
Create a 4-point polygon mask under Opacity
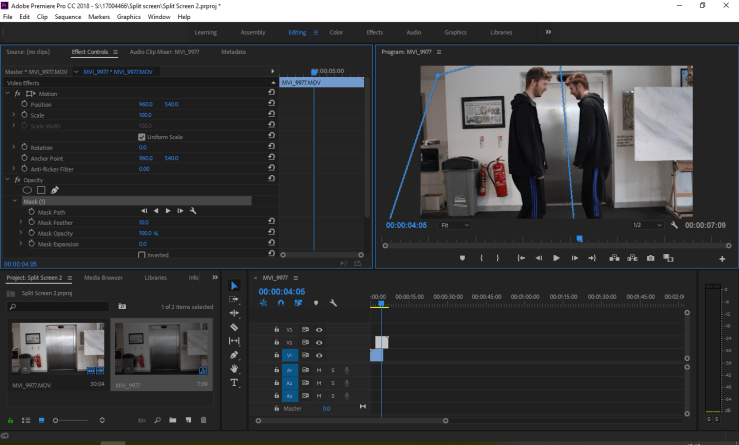pyautogui.click(x=41, y=190)
